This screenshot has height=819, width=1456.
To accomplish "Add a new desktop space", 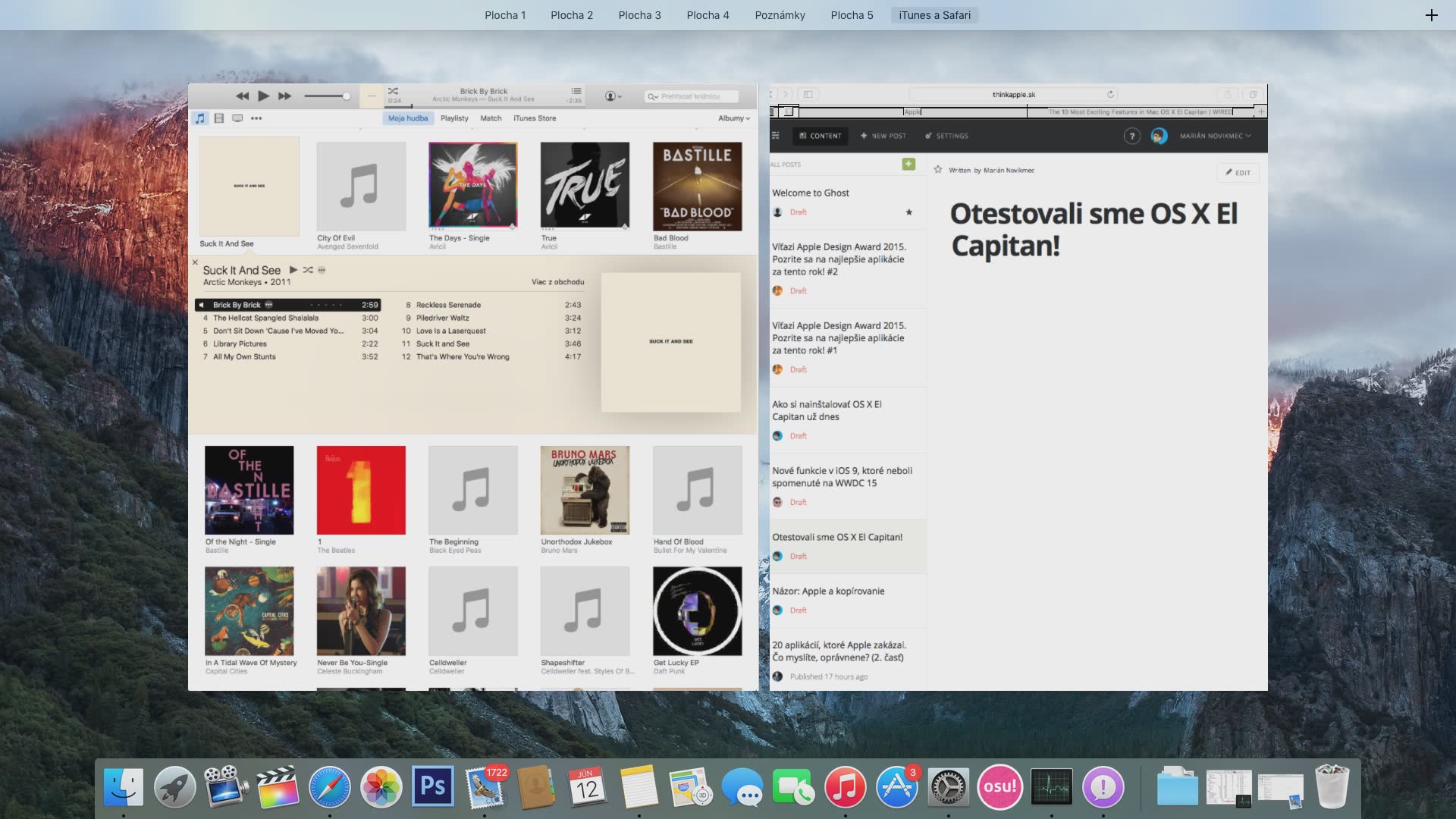I will pos(1431,15).
